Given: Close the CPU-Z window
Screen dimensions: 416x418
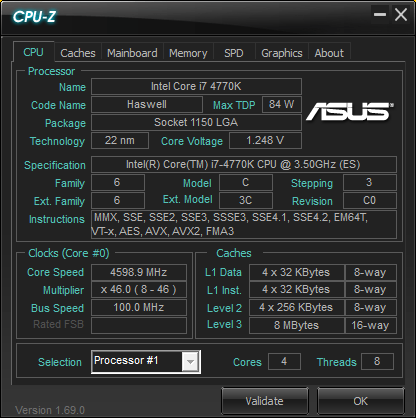Looking at the screenshot, I should 401,15.
